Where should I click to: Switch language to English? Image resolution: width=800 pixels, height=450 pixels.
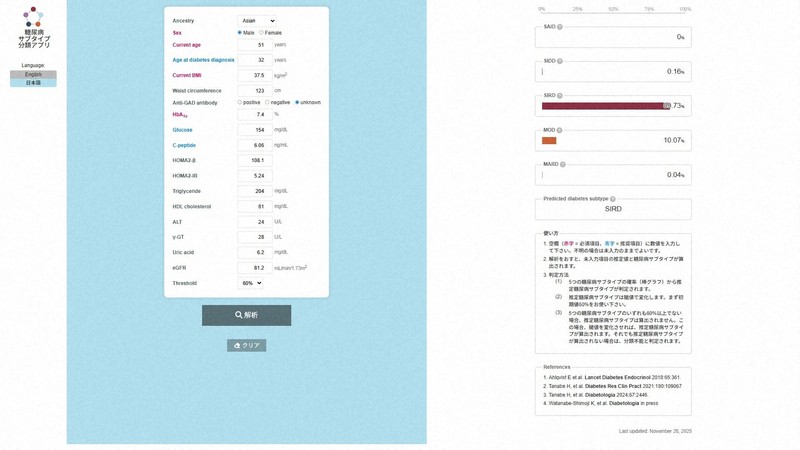point(33,74)
